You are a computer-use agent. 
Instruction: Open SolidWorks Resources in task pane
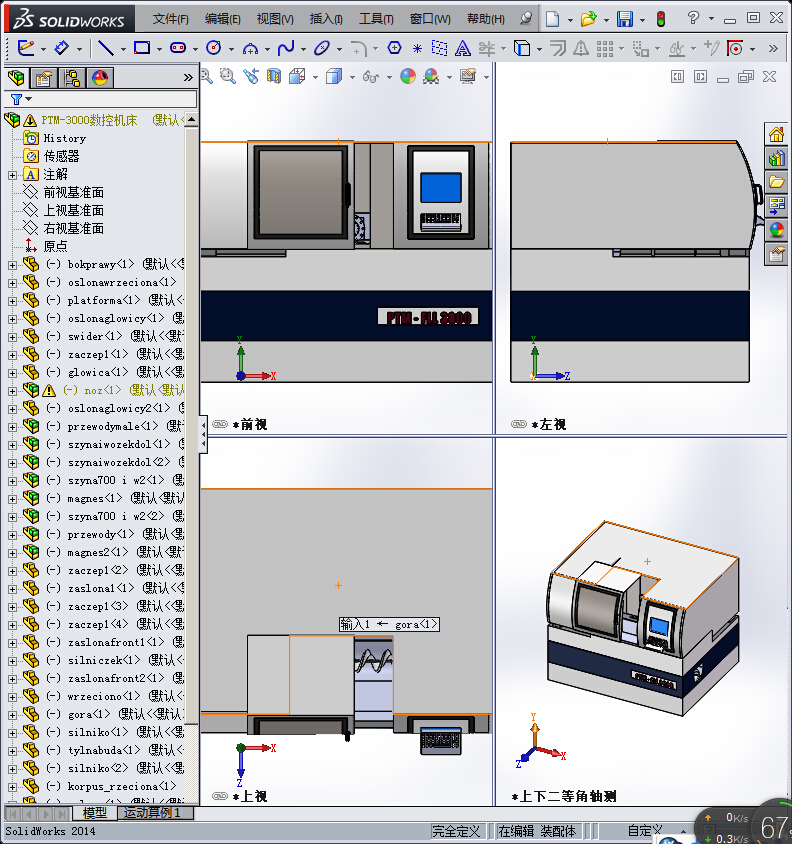(776, 134)
